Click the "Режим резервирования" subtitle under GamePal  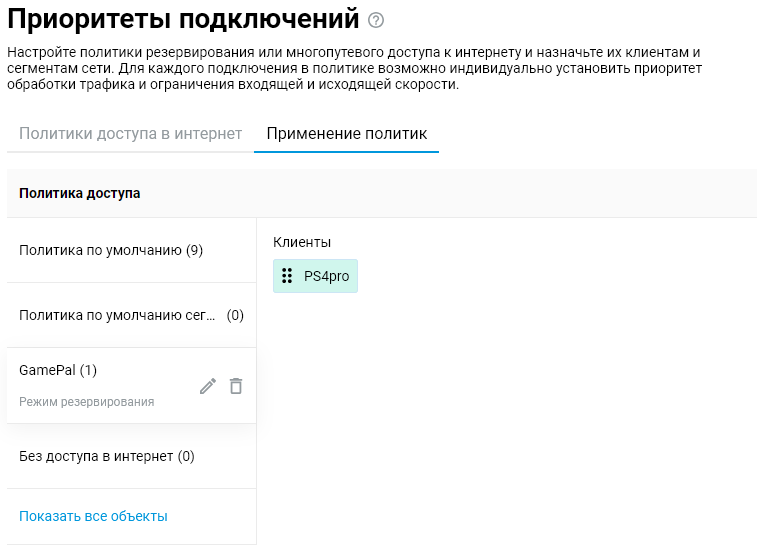[87, 402]
